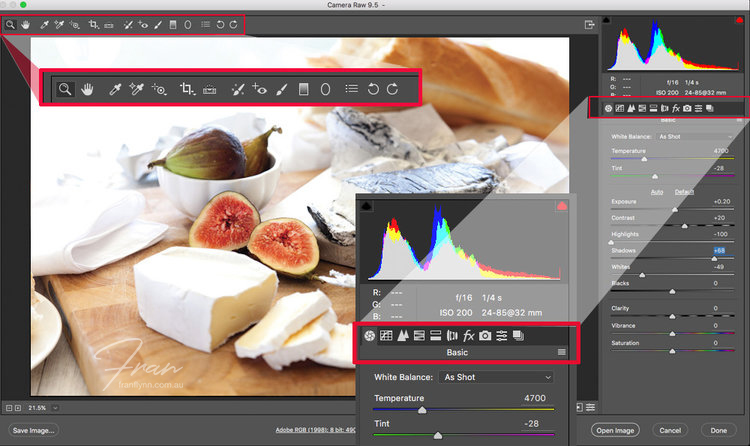
Task: Click the Exposure value field +0.20
Action: (x=722, y=201)
